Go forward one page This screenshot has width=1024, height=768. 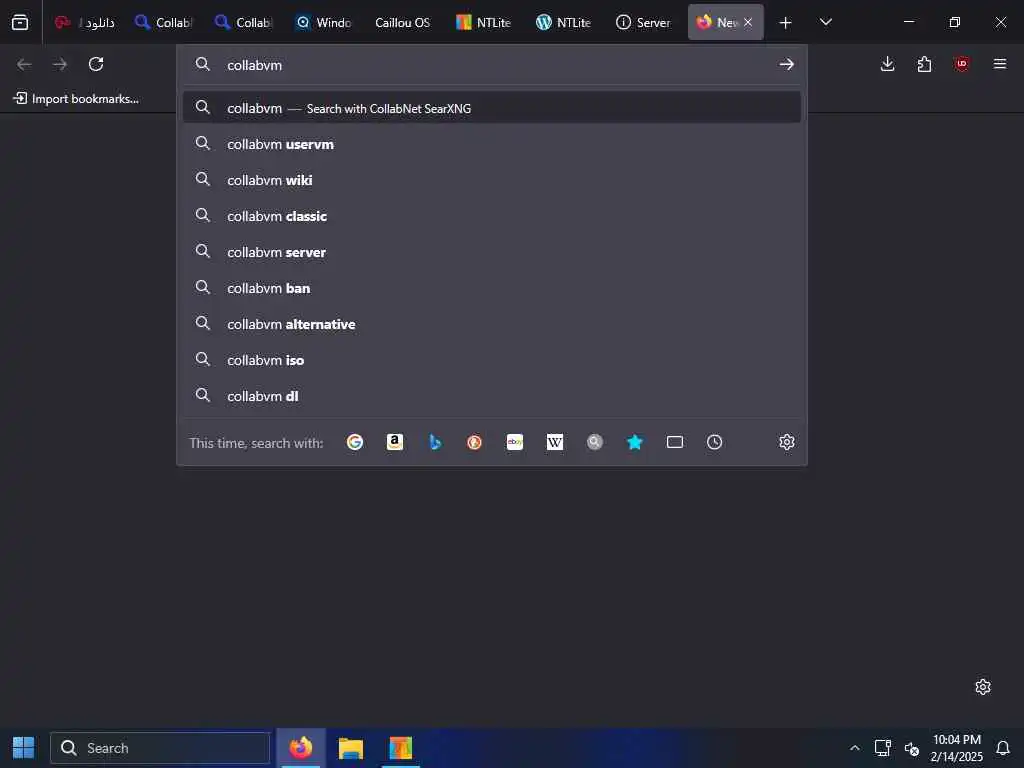(x=59, y=64)
